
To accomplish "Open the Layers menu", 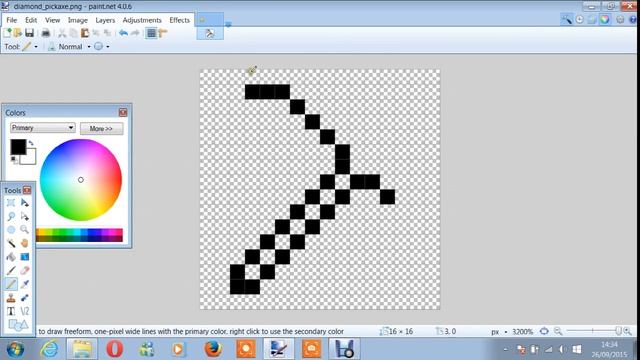I will pos(105,20).
